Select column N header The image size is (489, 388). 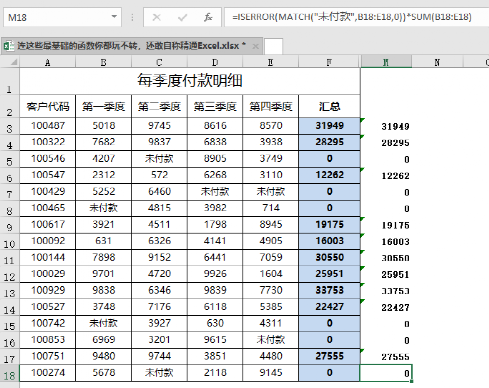pos(437,62)
